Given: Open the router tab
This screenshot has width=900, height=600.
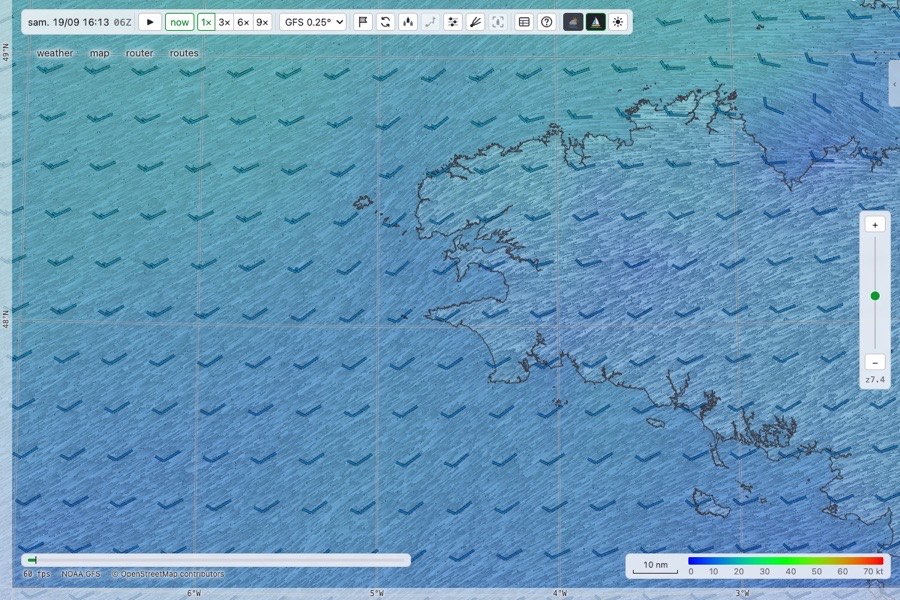Looking at the screenshot, I should 139,53.
